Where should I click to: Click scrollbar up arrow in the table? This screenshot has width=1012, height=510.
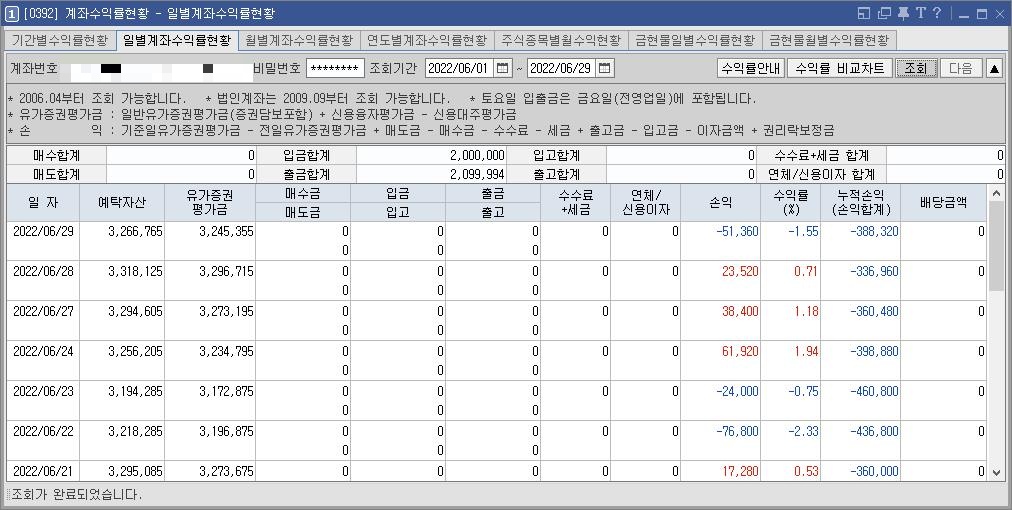[x=996, y=191]
